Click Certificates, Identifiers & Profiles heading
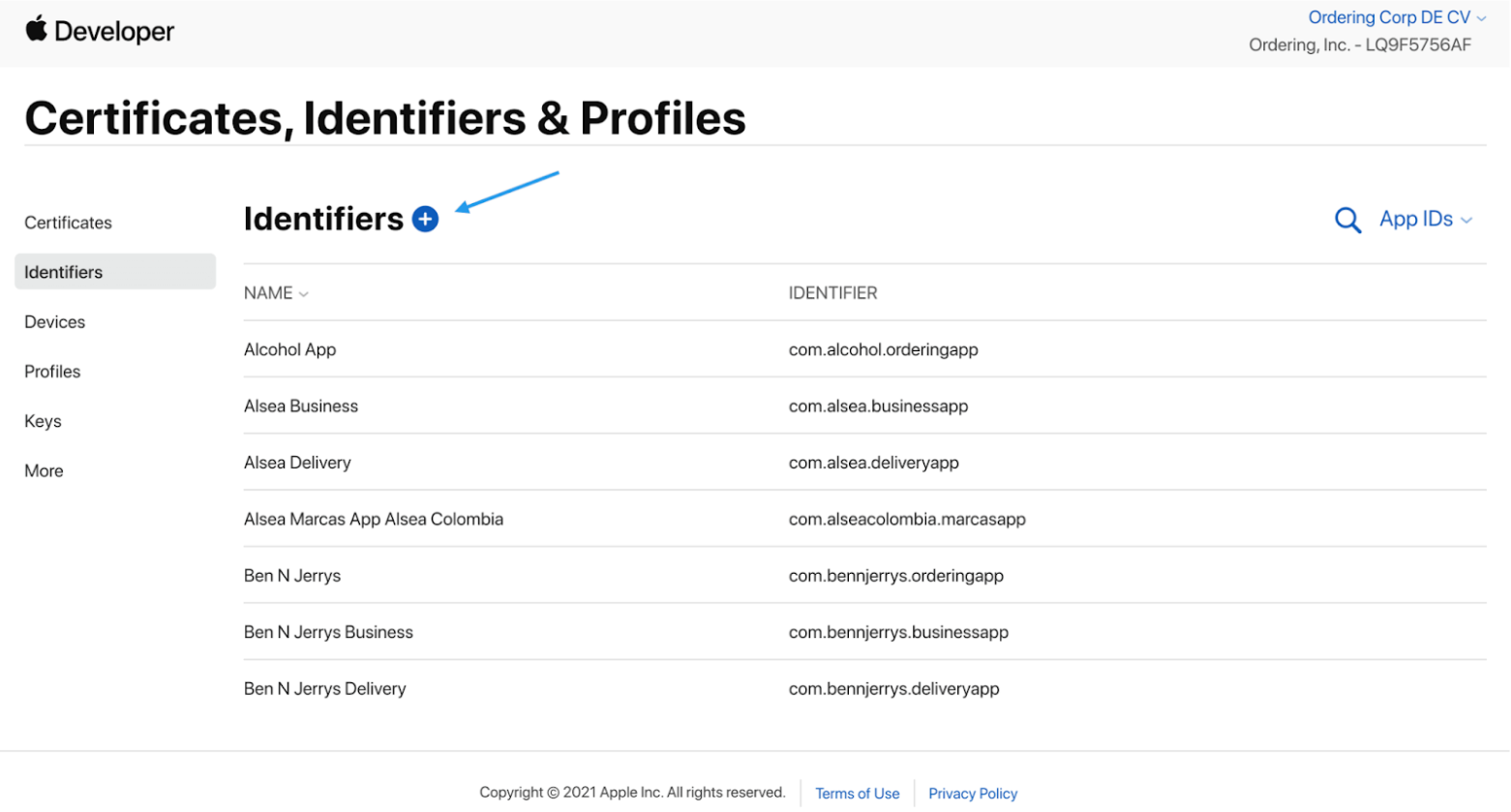This screenshot has height=812, width=1511. point(385,119)
